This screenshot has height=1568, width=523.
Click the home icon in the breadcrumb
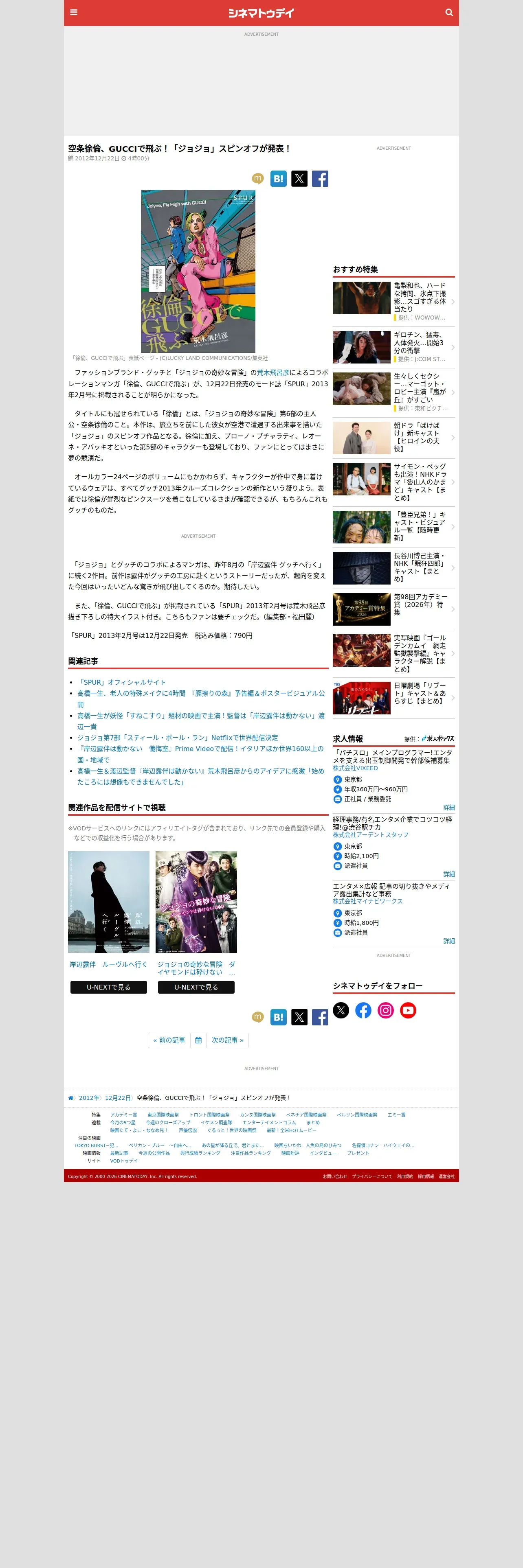pos(70,1098)
